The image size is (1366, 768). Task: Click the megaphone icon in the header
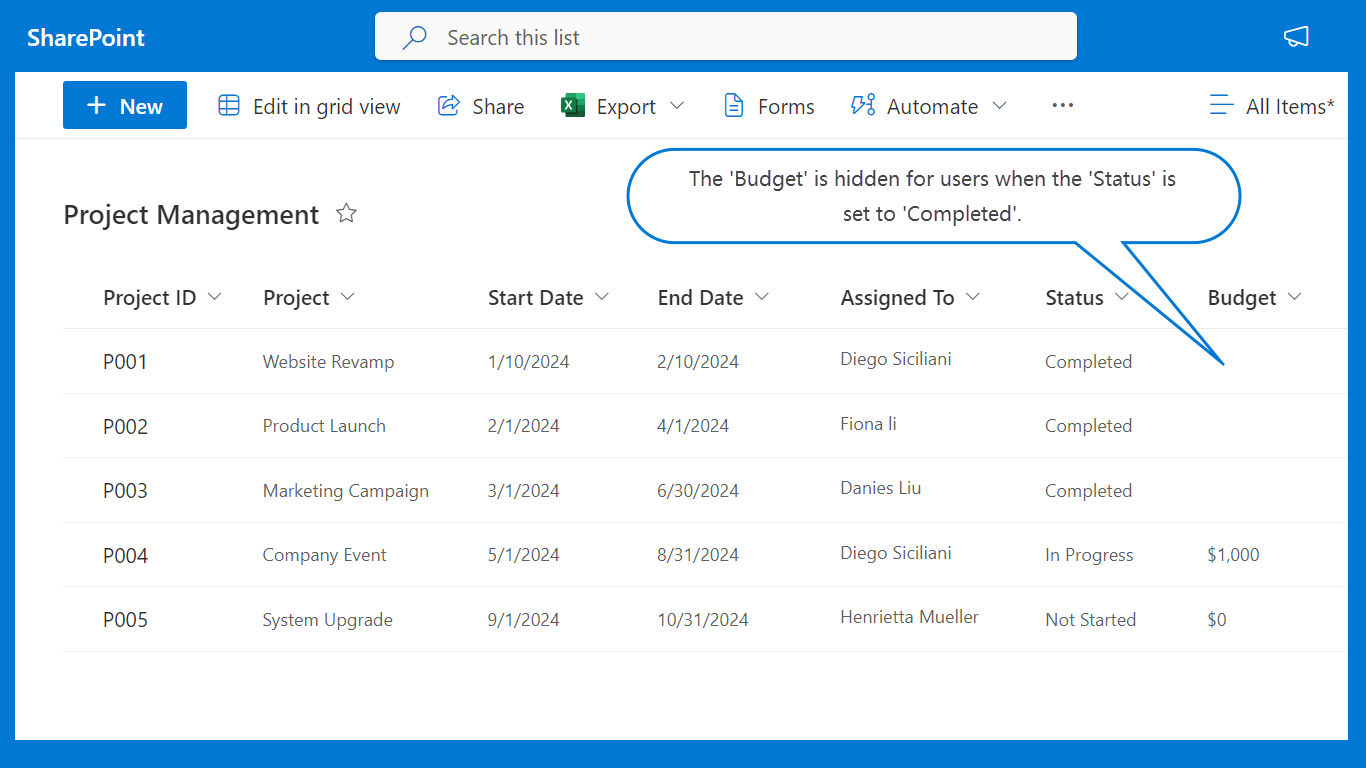[x=1296, y=37]
